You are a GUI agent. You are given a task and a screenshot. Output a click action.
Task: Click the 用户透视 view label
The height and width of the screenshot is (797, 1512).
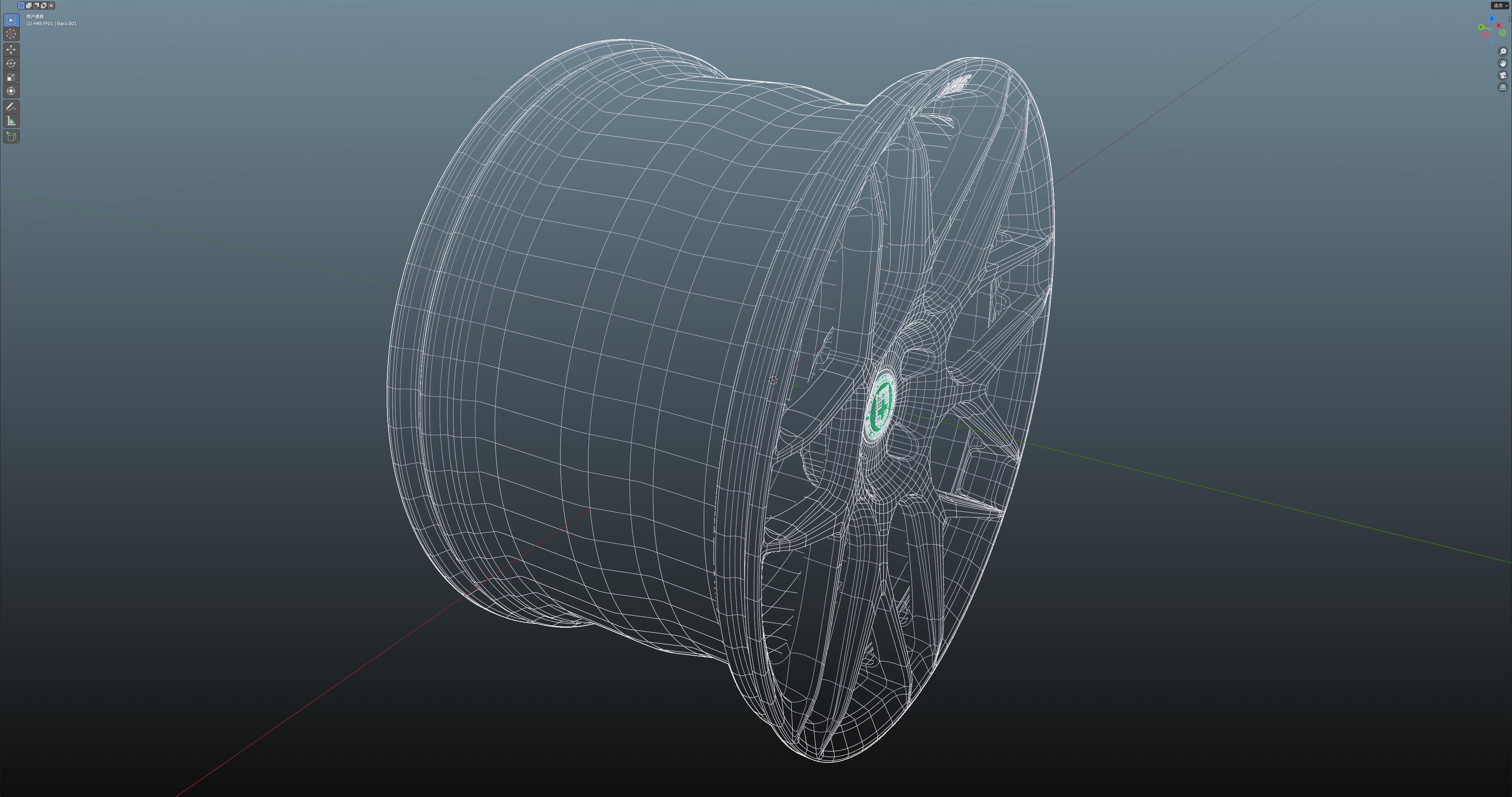[x=35, y=17]
